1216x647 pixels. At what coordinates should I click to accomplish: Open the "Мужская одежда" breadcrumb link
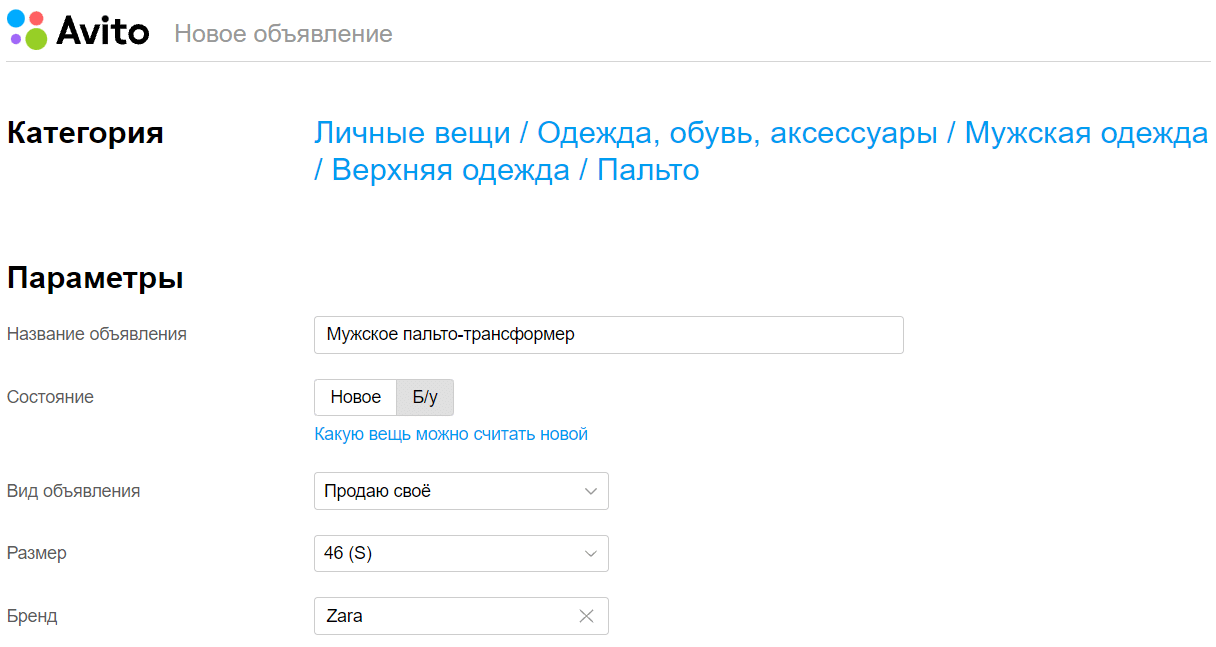[x=1086, y=132]
